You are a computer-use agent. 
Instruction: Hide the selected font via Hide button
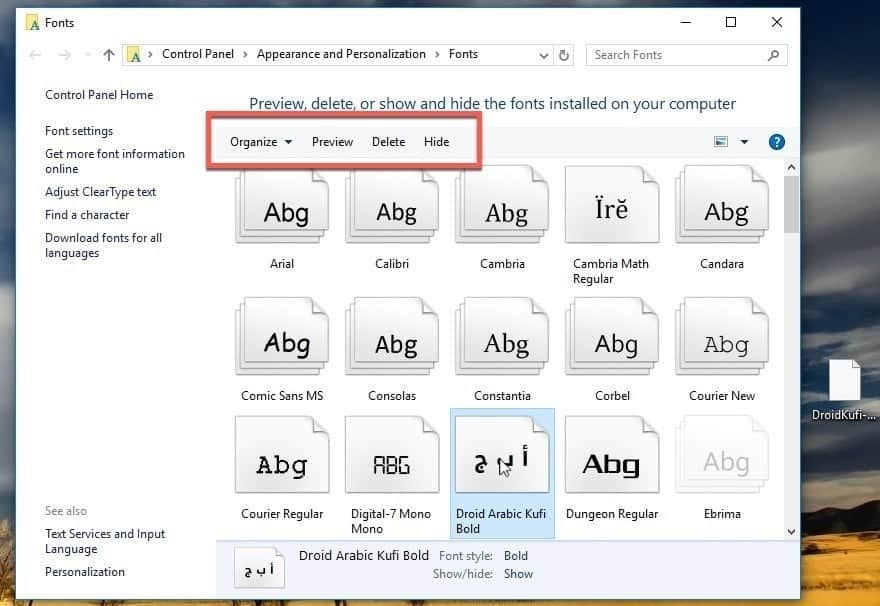(x=436, y=142)
